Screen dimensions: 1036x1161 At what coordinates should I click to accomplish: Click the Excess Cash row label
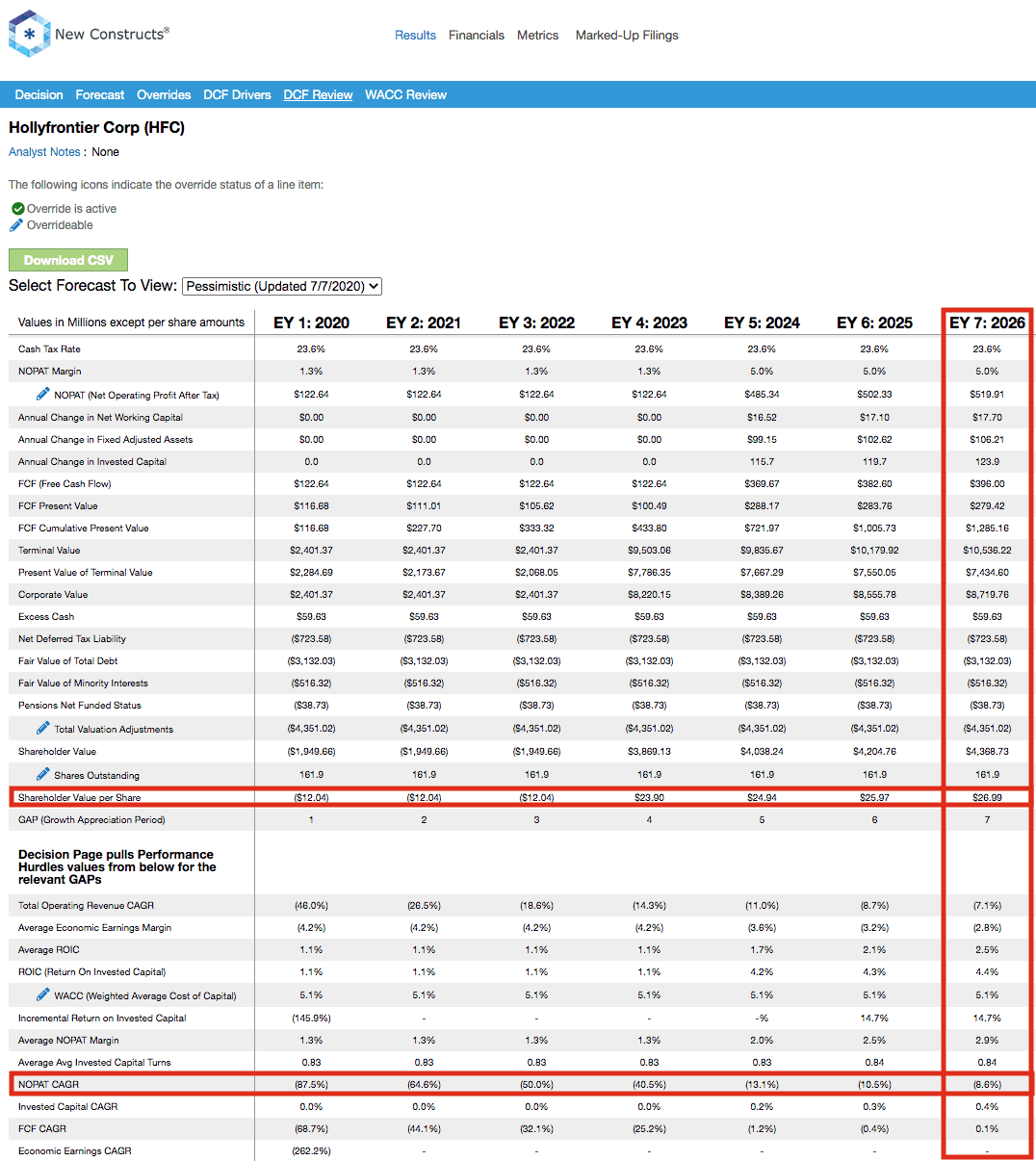click(46, 617)
